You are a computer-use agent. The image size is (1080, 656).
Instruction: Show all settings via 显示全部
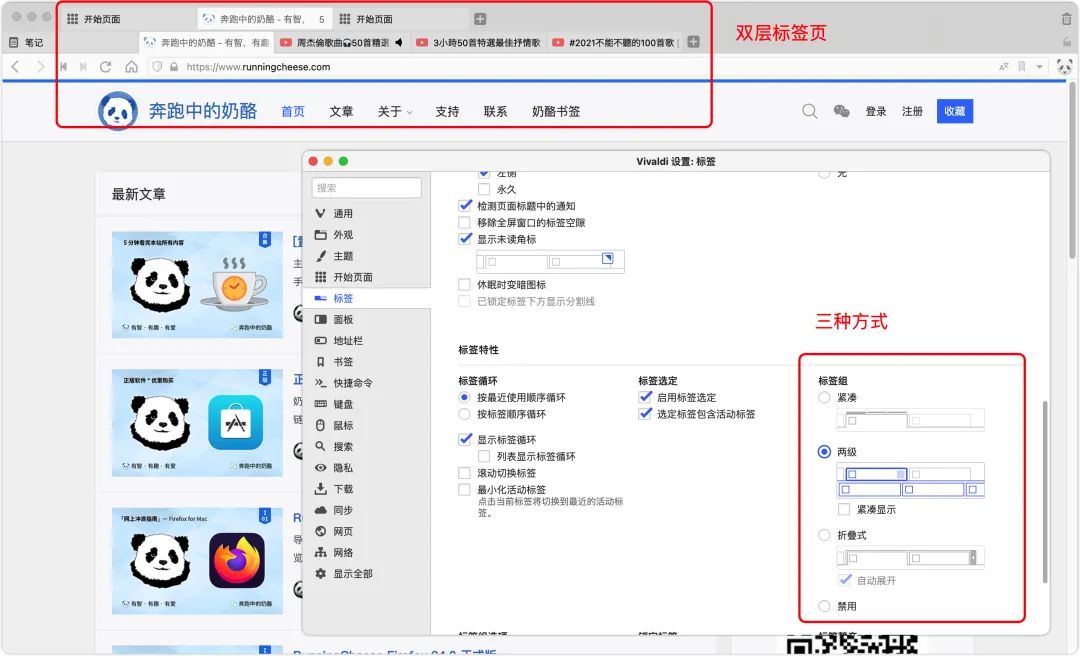click(x=352, y=574)
